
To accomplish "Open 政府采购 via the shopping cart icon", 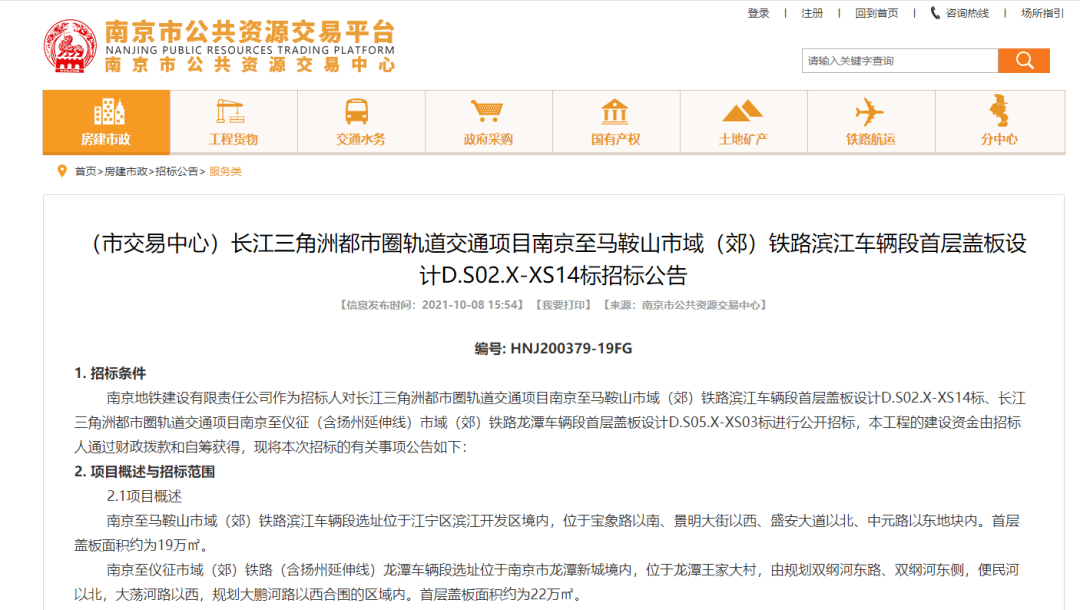I will [x=488, y=110].
